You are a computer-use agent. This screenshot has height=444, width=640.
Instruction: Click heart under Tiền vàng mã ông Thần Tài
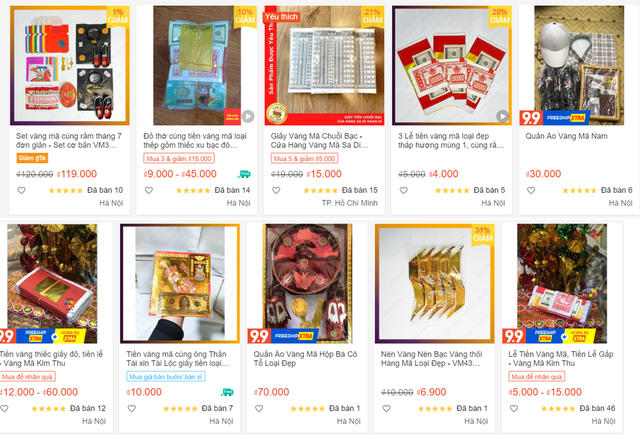(x=131, y=408)
